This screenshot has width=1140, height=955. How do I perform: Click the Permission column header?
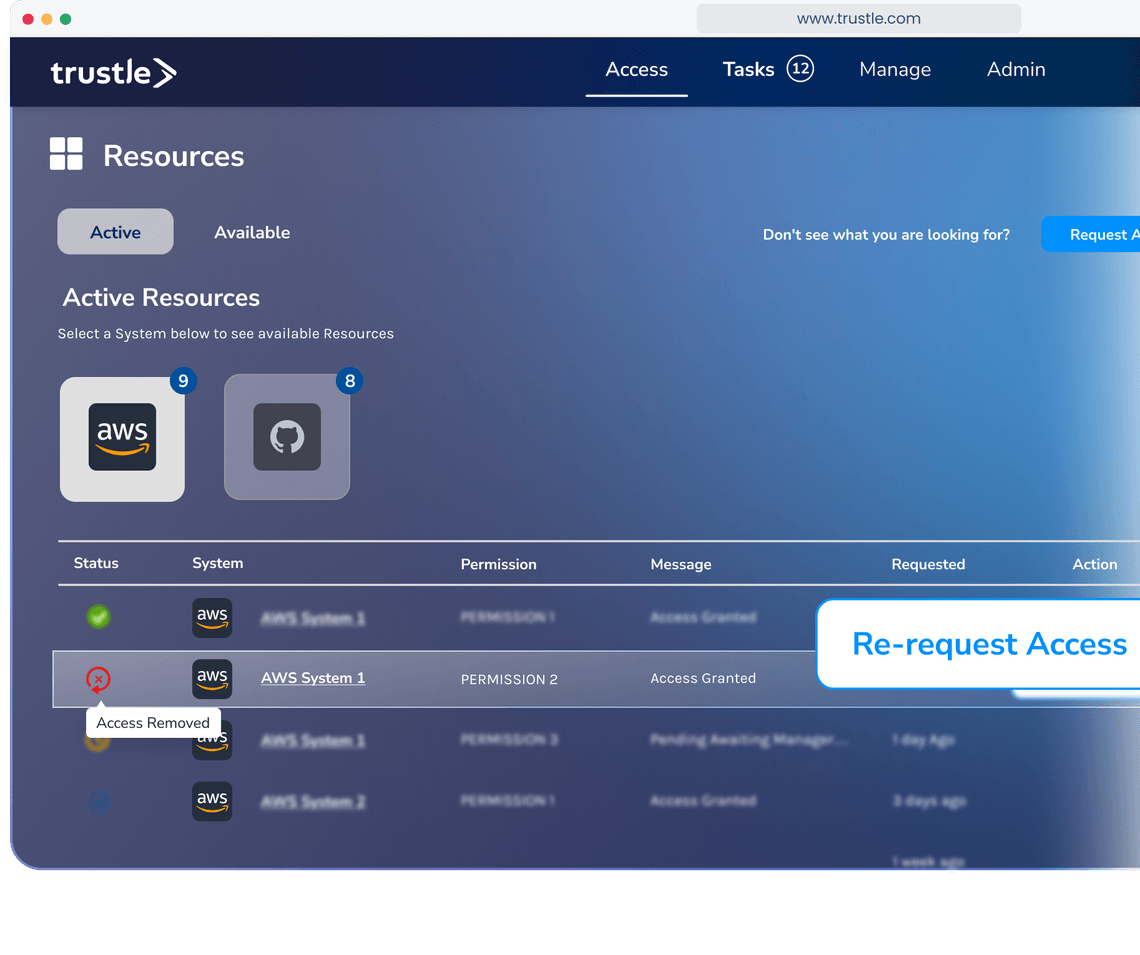click(499, 564)
